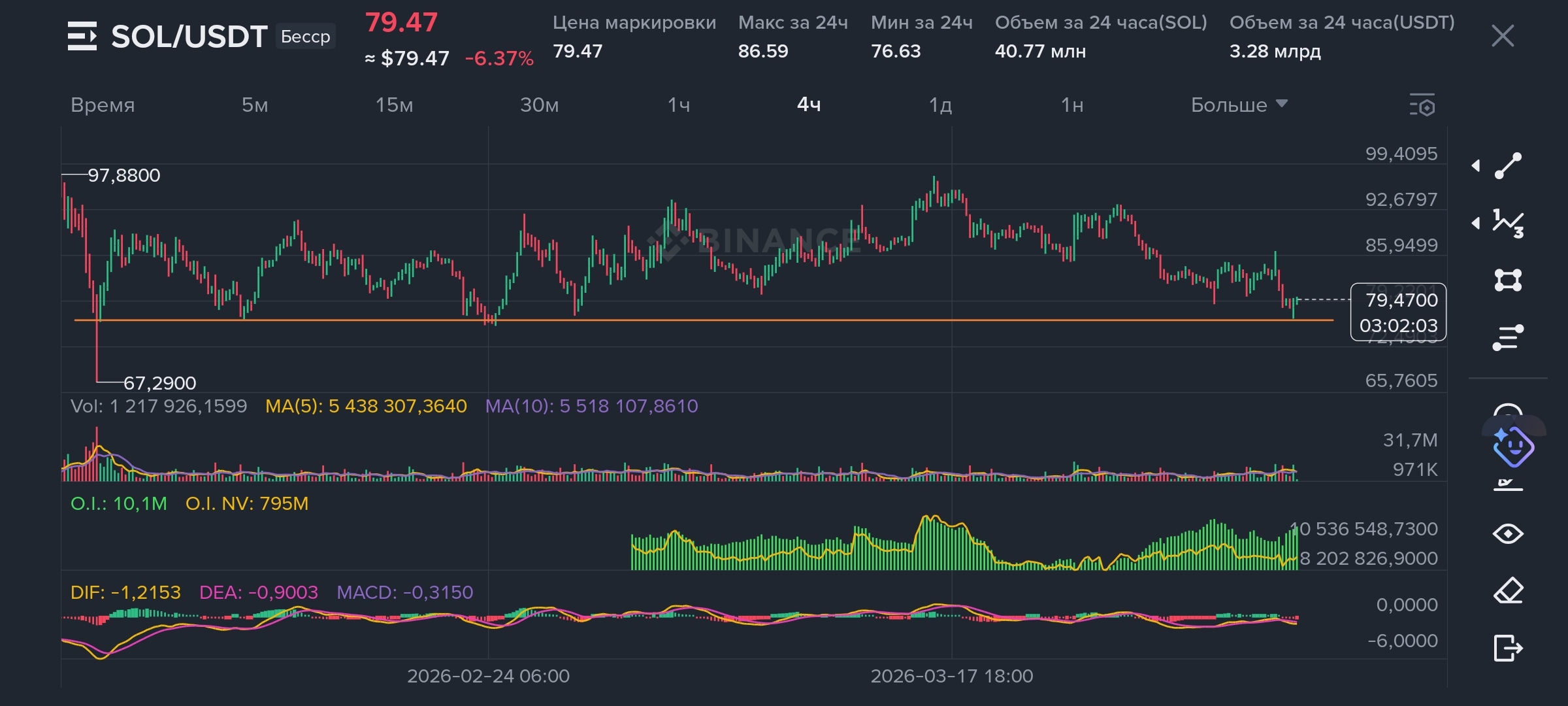Switch to the 1ч timeframe

679,105
